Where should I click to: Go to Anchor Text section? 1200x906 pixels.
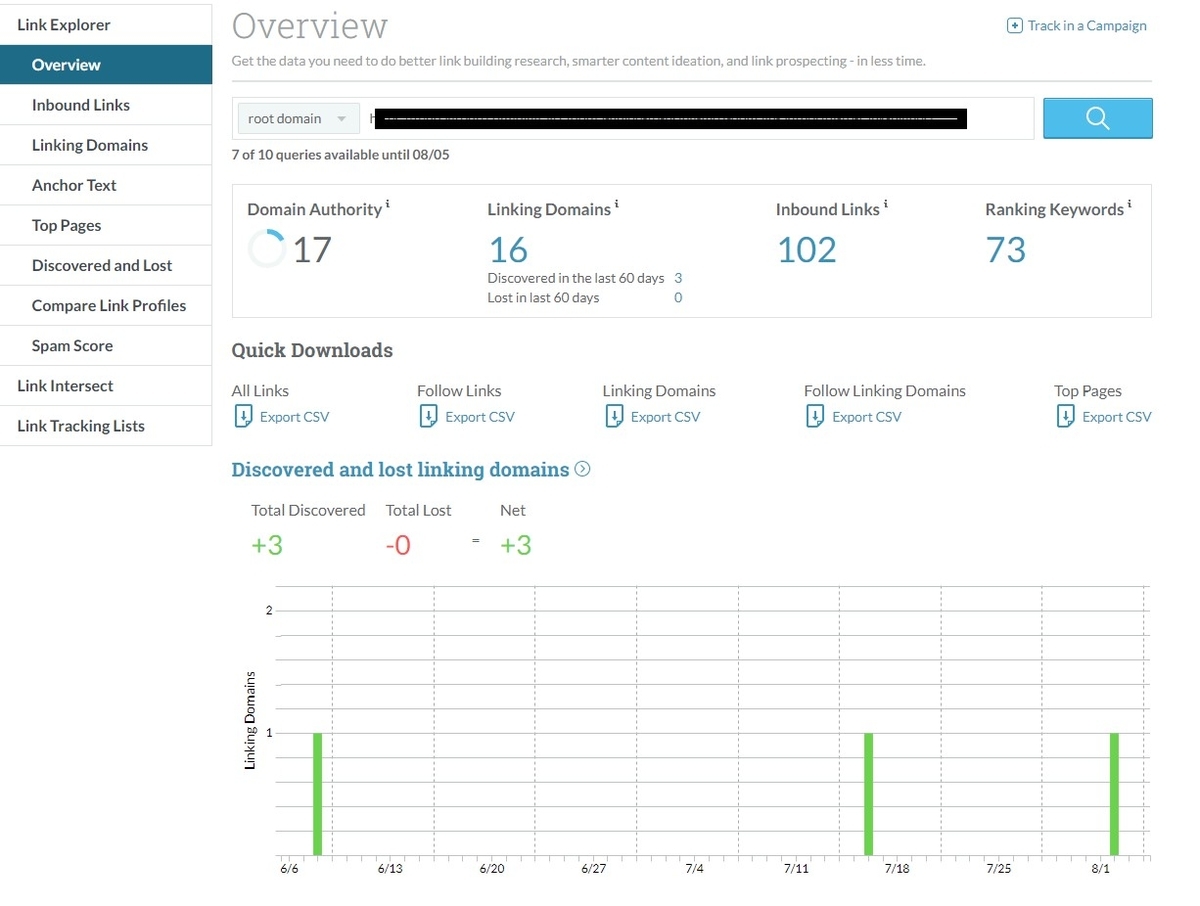(x=106, y=185)
